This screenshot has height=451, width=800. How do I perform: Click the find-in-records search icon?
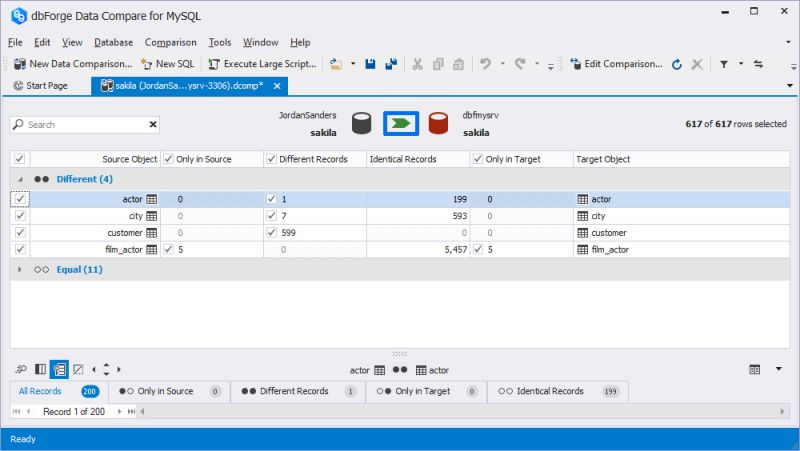21,369
